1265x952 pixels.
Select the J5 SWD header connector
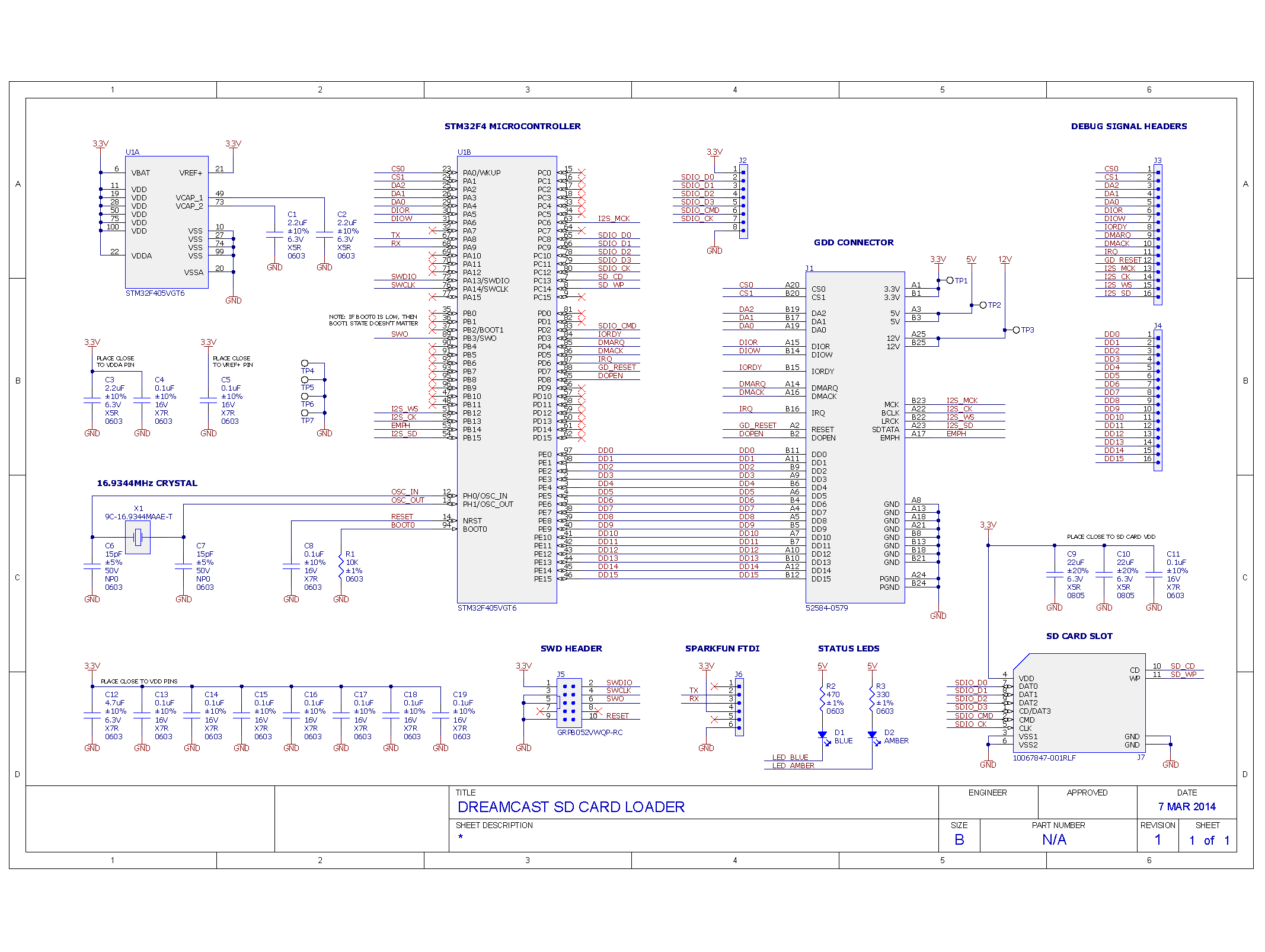click(570, 703)
